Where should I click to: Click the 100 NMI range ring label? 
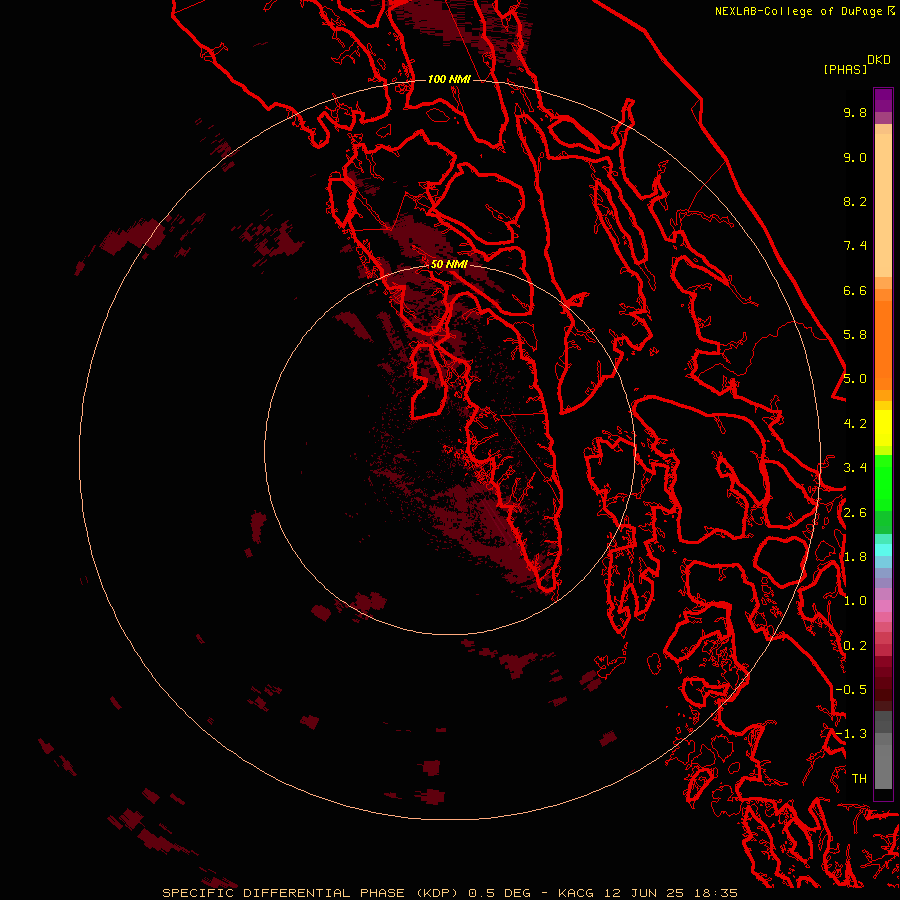click(449, 79)
